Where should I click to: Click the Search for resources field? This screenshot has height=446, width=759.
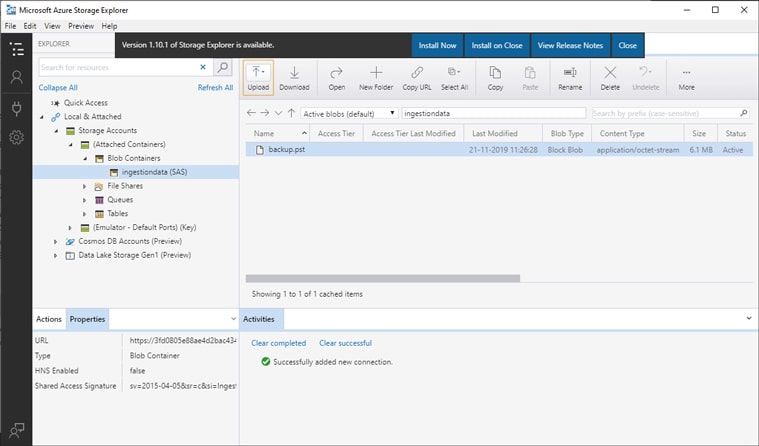click(x=119, y=67)
